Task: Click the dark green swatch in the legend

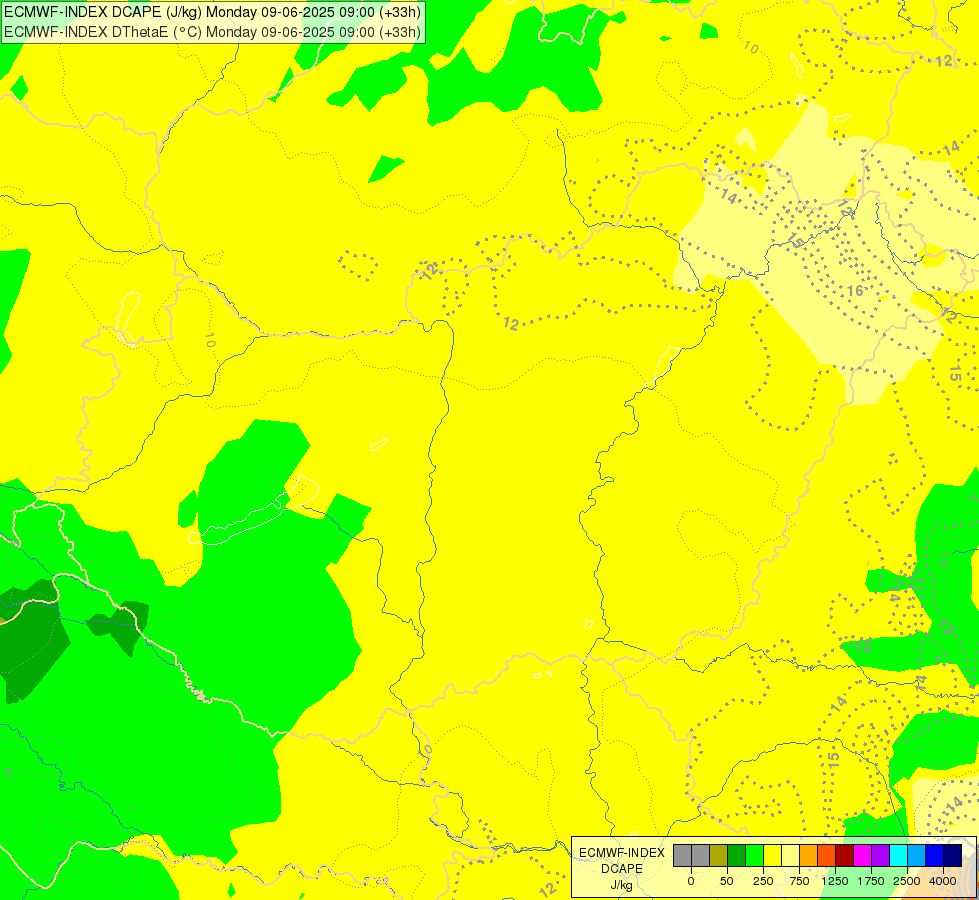Action: [x=736, y=855]
